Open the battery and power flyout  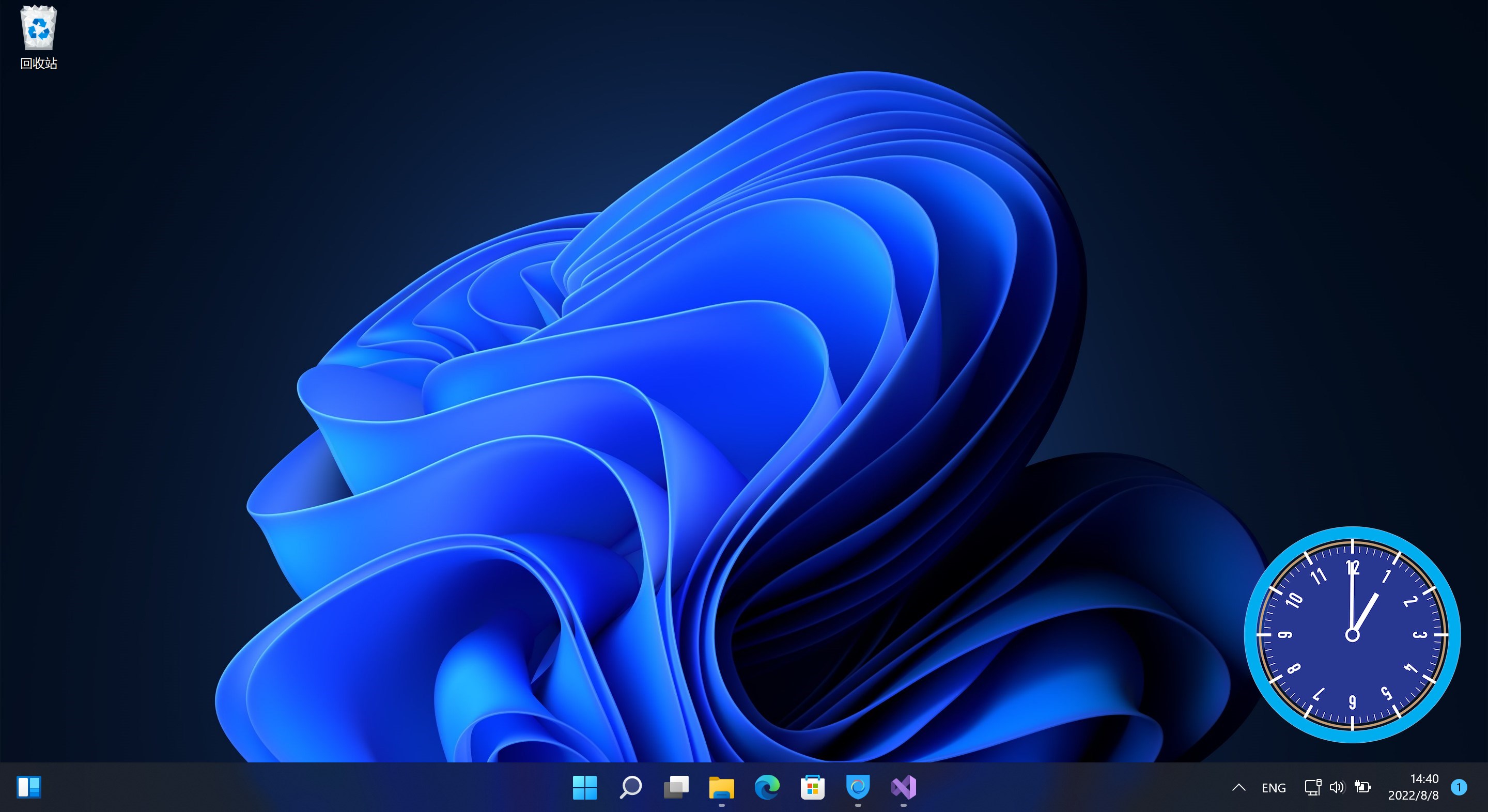pos(1363,787)
